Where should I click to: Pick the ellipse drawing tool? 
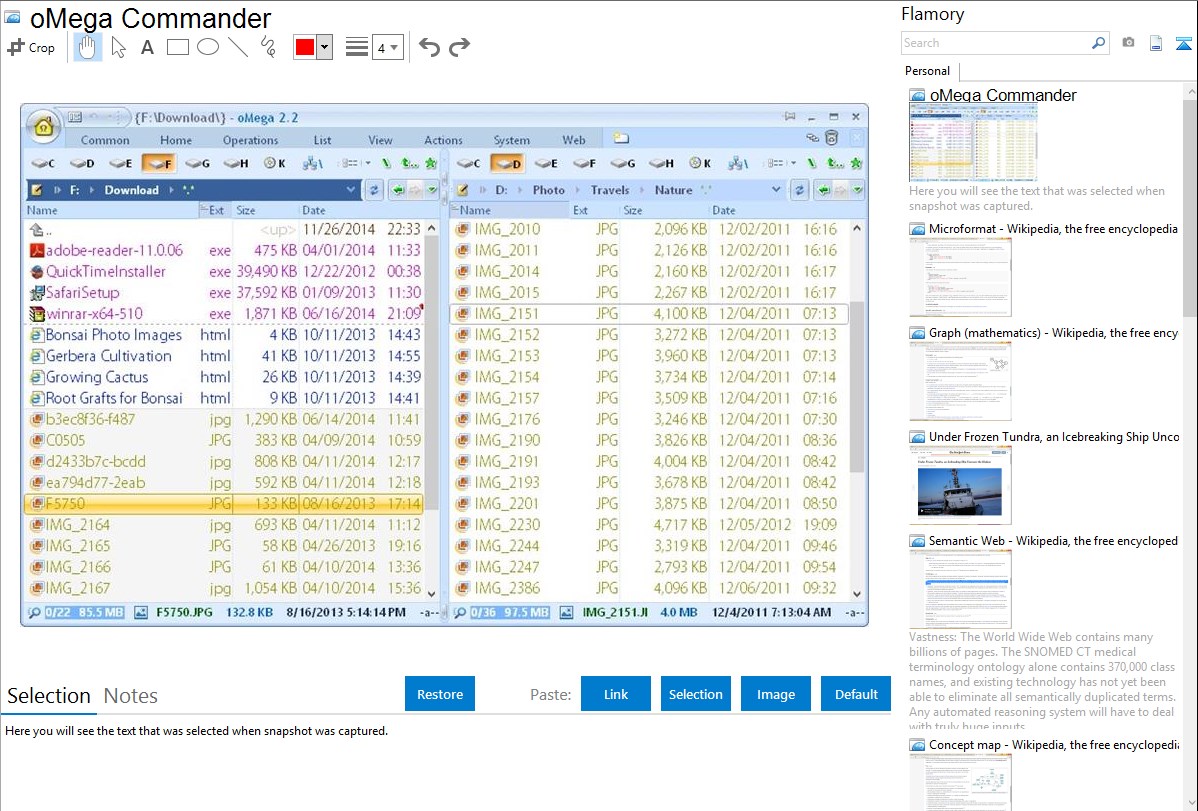[208, 47]
